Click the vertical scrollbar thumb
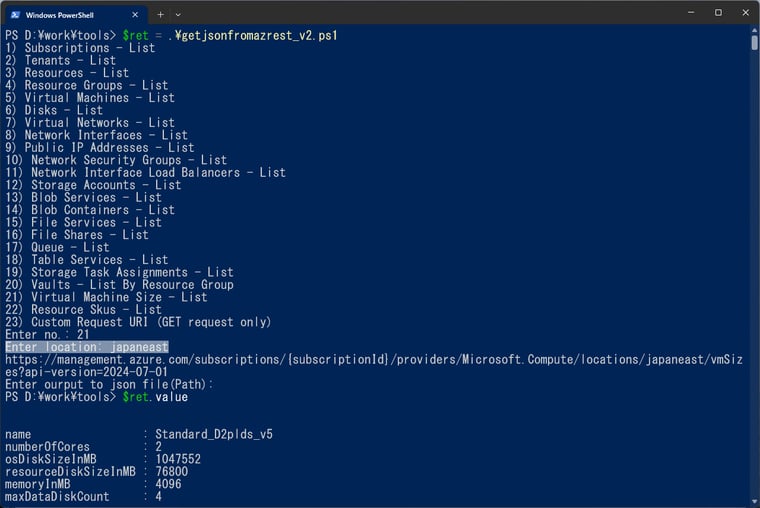Screen dimensions: 760x508 [755, 43]
